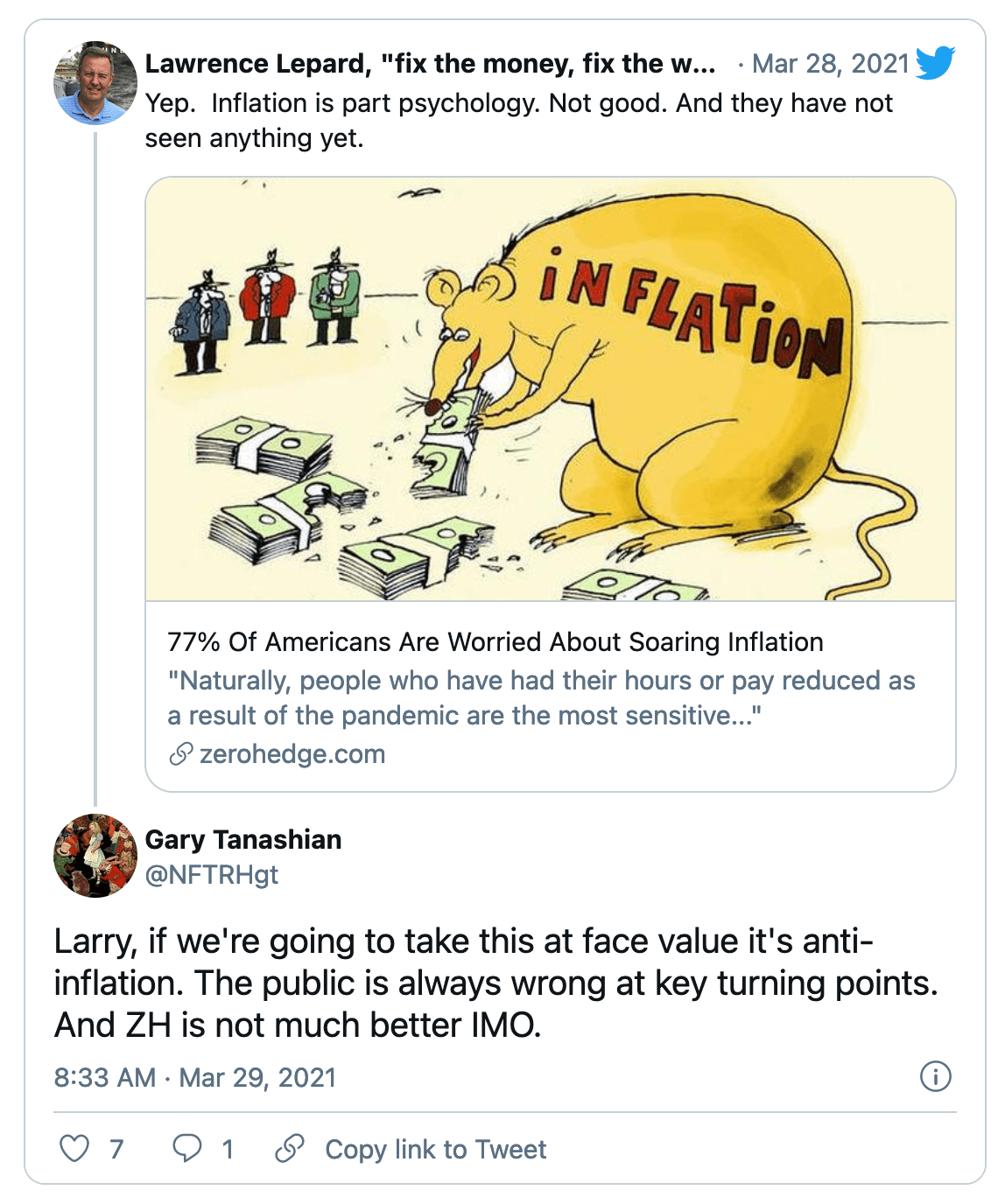Image resolution: width=1005 pixels, height=1204 pixels.
Task: Open the inflation rat cartoon image
Action: 551,389
